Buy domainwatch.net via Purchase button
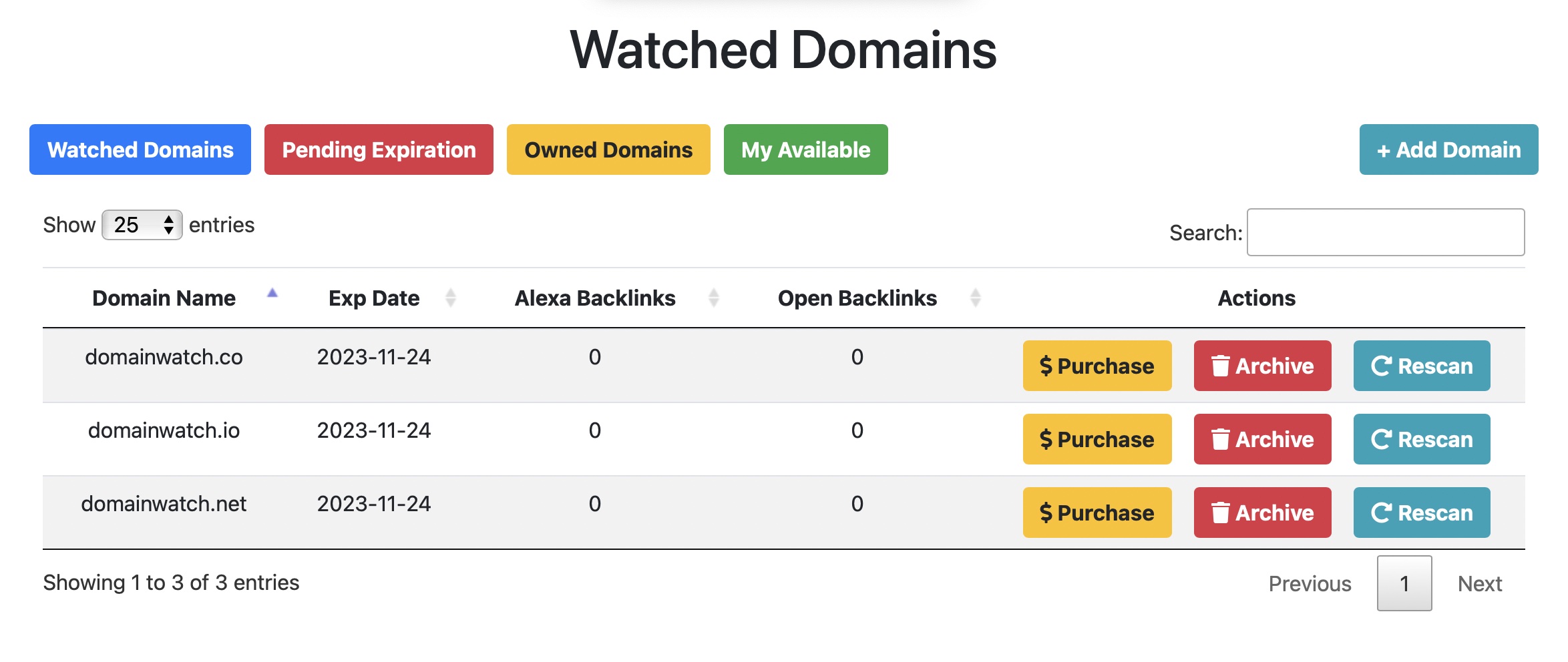1568x662 pixels. [1097, 513]
